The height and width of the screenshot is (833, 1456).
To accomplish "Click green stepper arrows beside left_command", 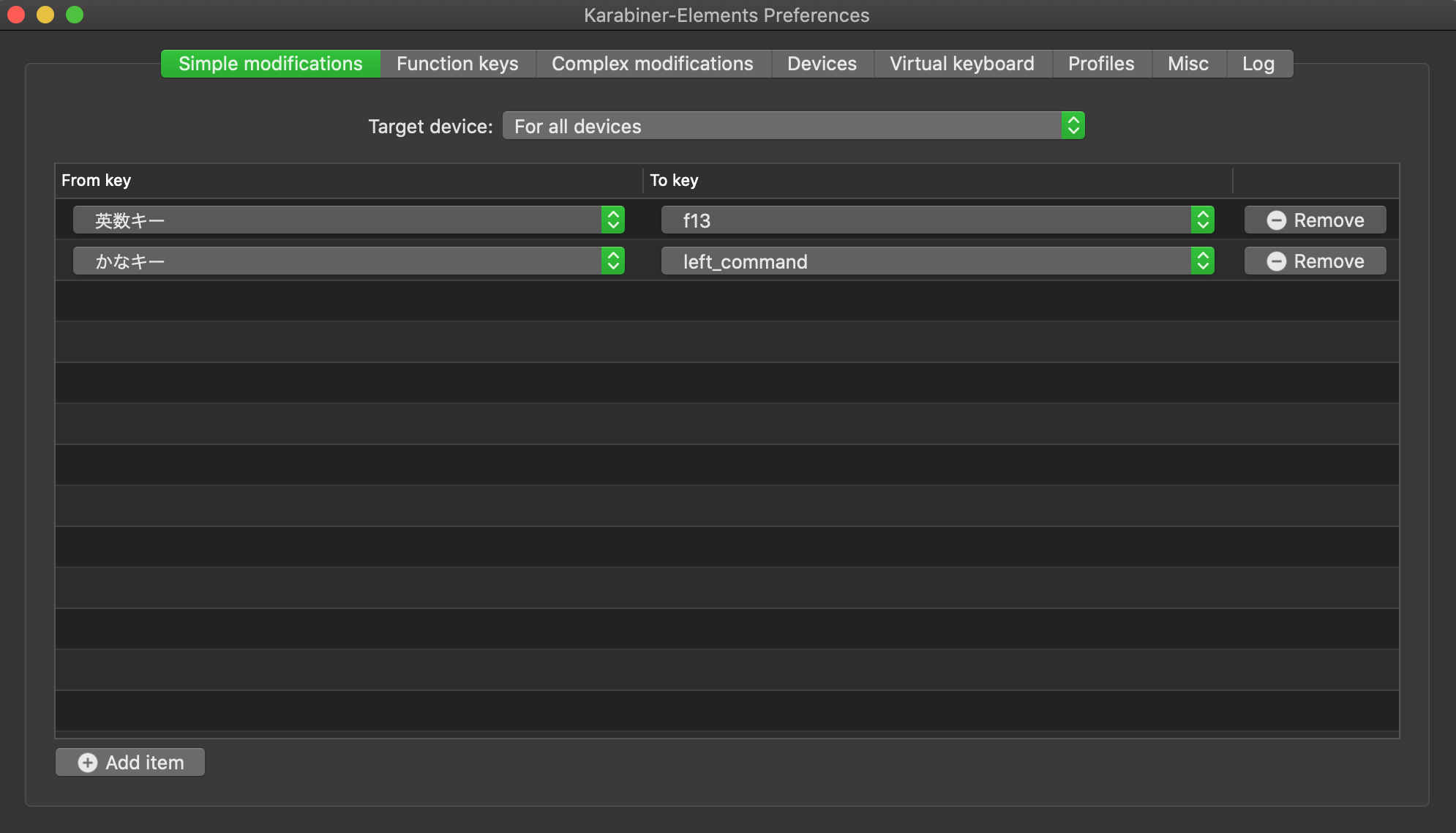I will (x=1202, y=261).
